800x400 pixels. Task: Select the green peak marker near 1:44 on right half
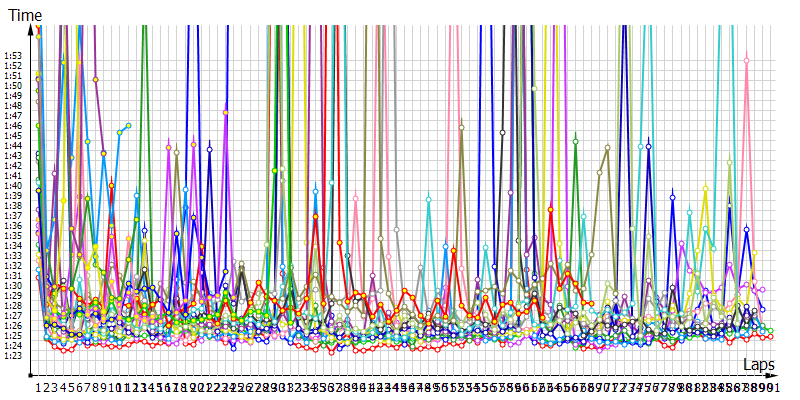click(575, 141)
